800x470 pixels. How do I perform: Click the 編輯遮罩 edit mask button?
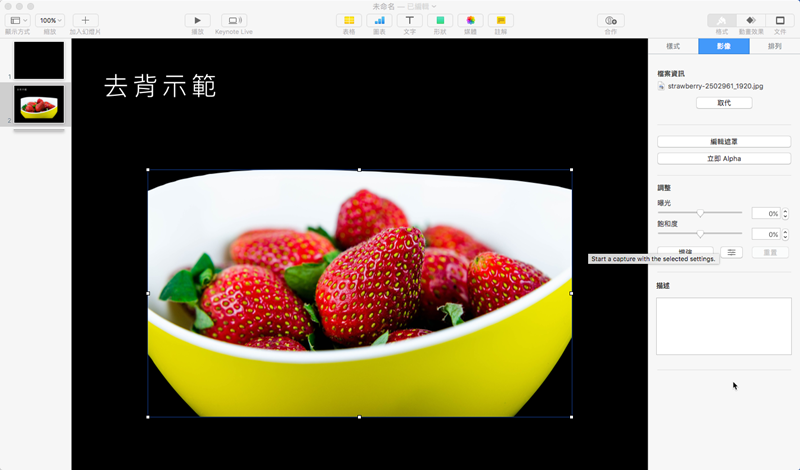coord(724,141)
